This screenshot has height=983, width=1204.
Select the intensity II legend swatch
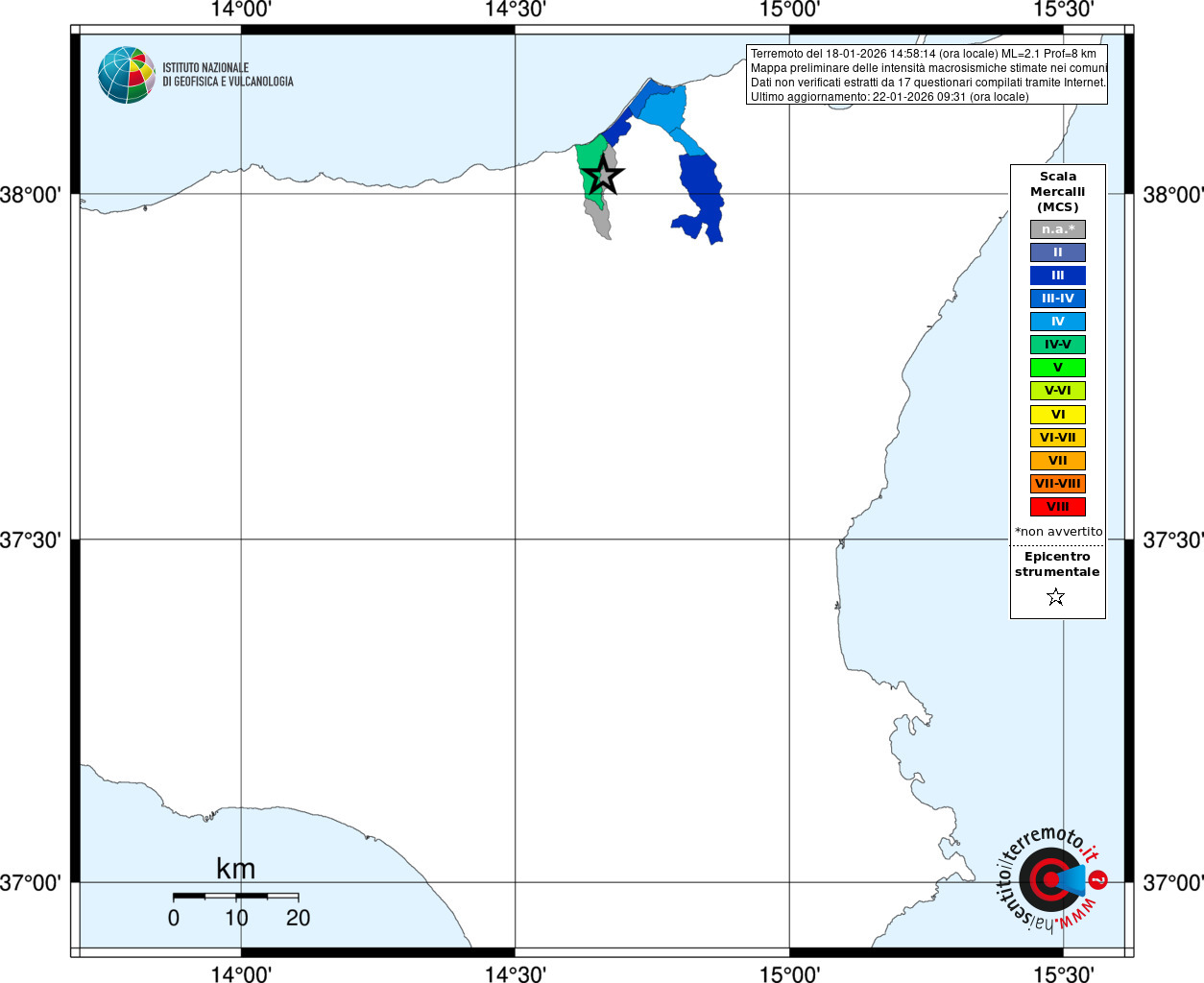click(1058, 252)
